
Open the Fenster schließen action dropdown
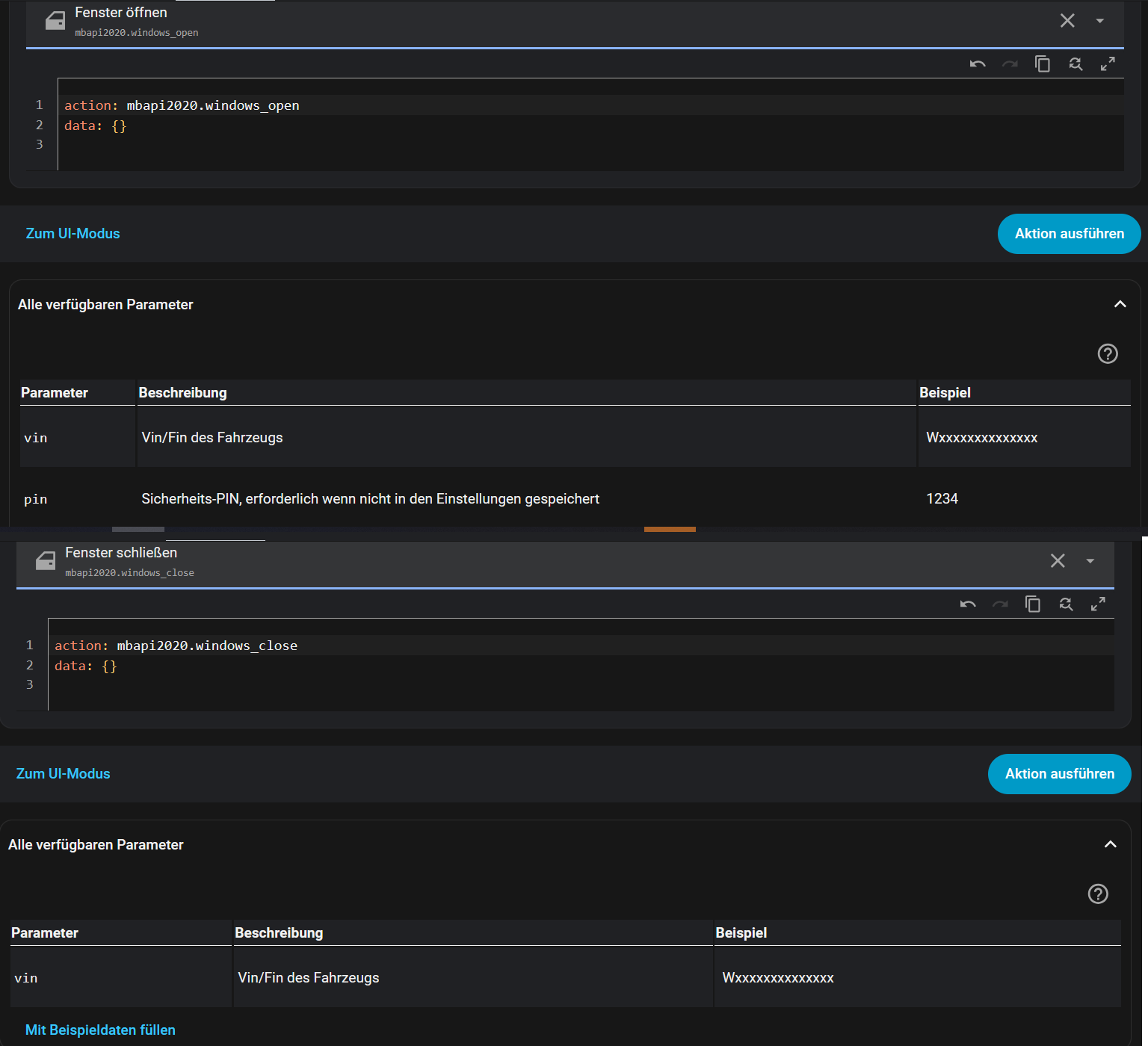pos(1090,561)
